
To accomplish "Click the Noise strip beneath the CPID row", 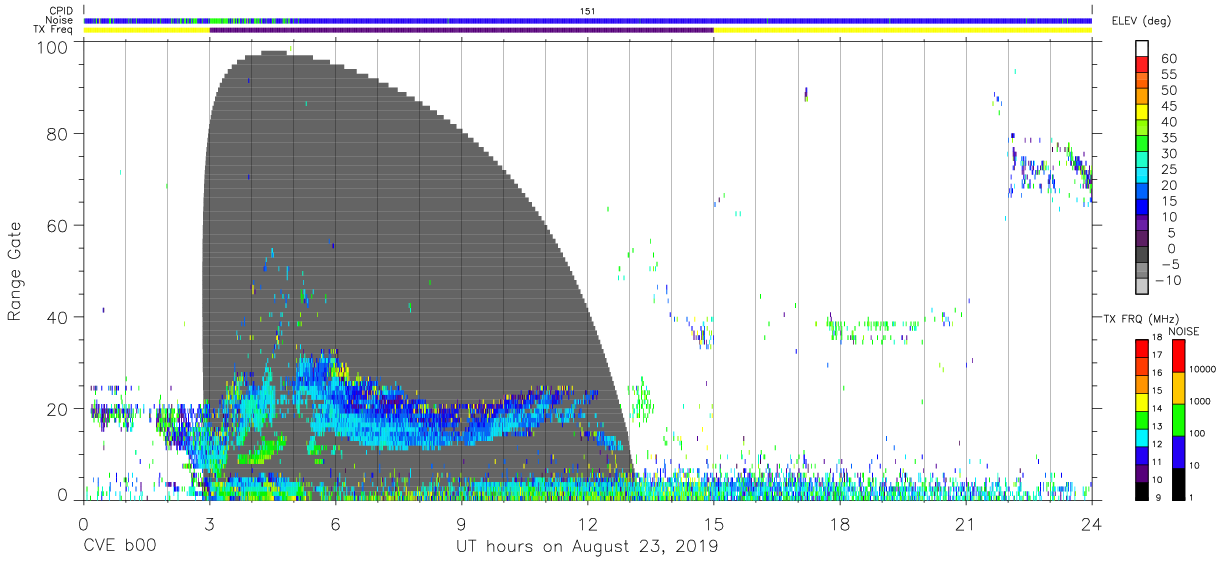I will 588,20.
